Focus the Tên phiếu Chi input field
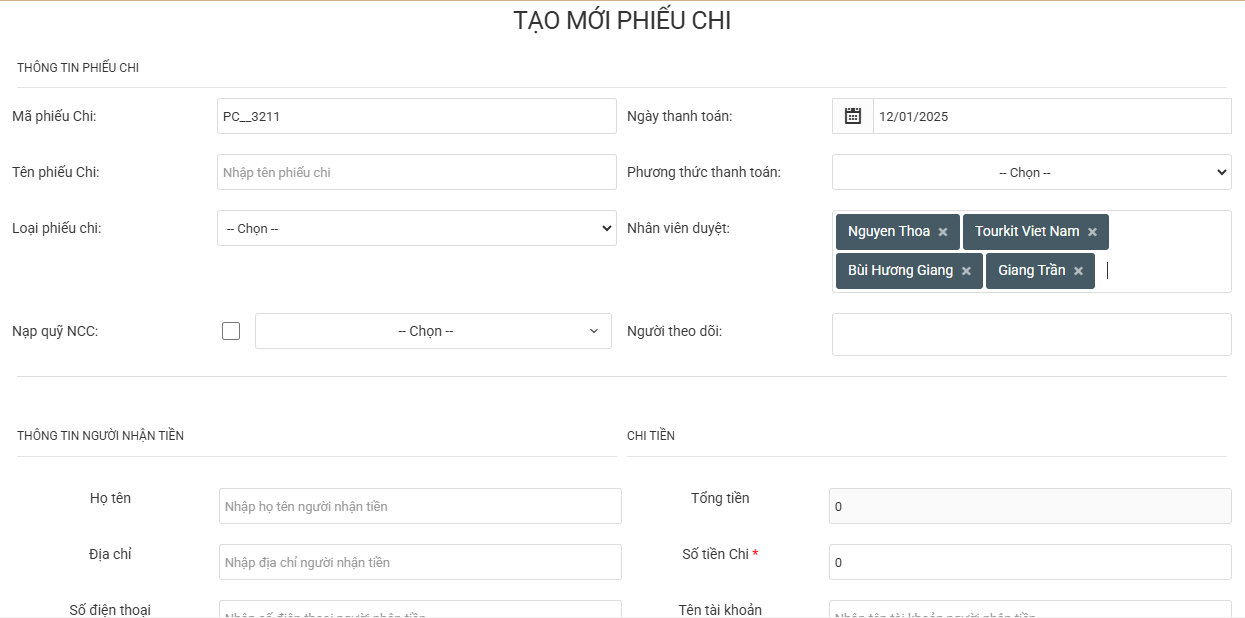1245x618 pixels. 417,172
